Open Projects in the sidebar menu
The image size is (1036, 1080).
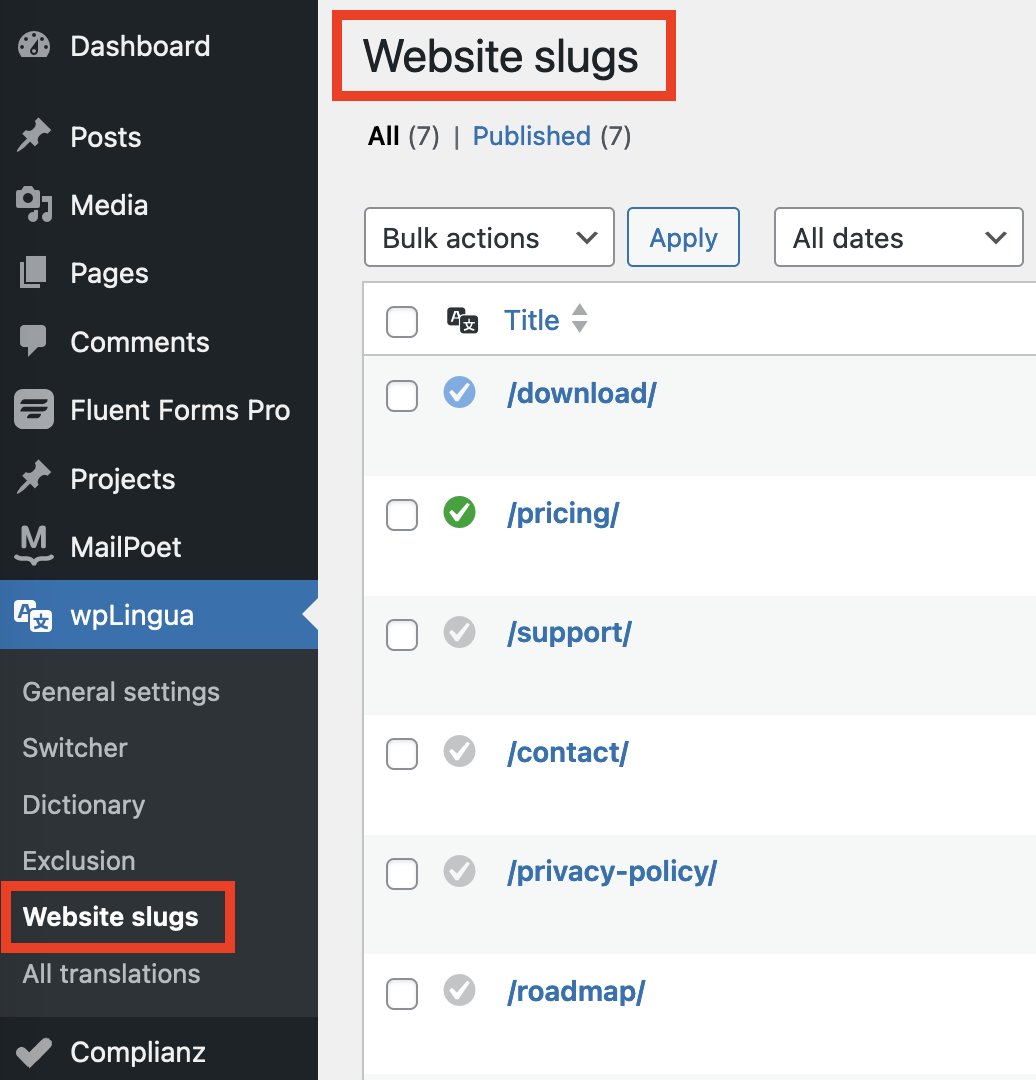click(123, 479)
